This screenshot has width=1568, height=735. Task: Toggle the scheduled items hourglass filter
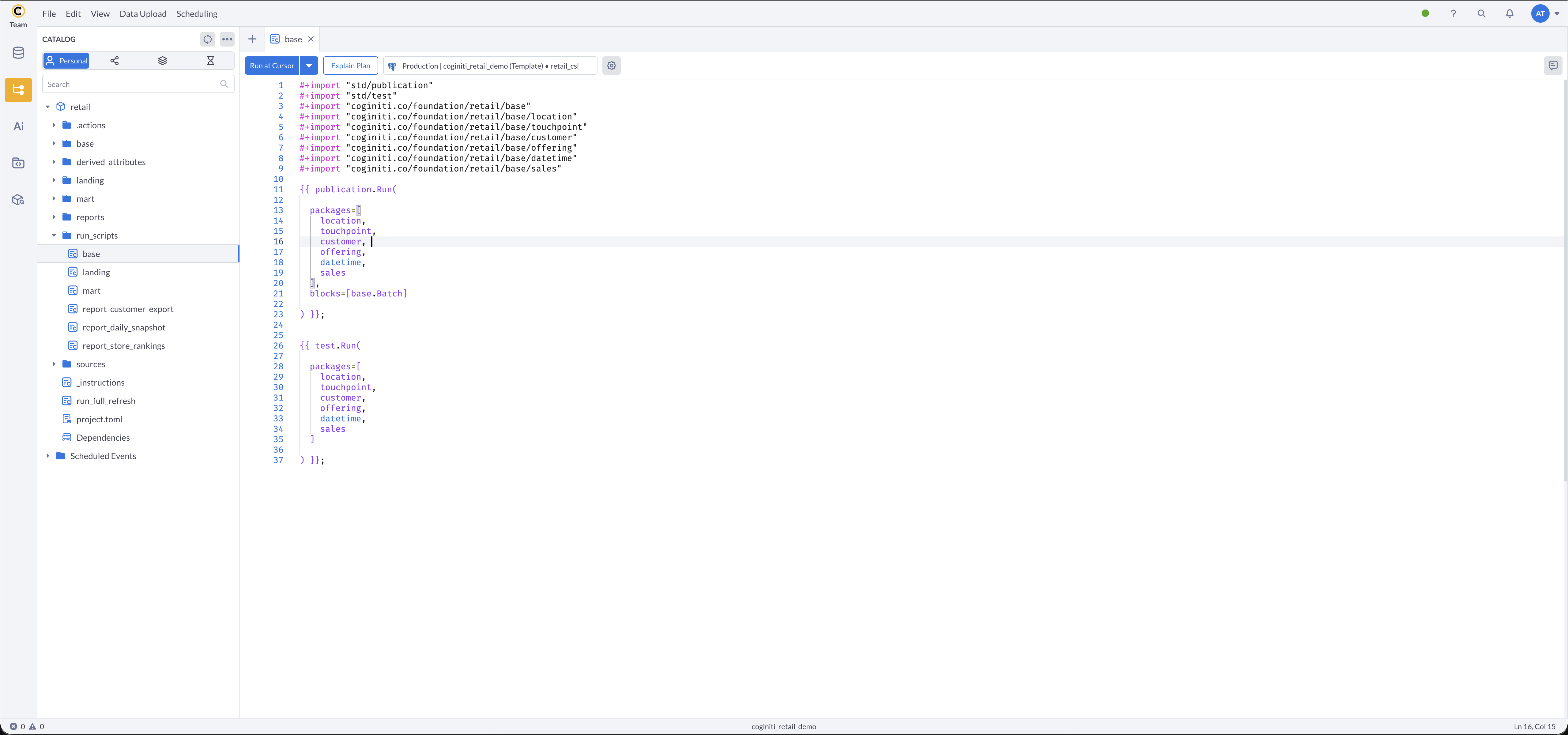coord(211,60)
